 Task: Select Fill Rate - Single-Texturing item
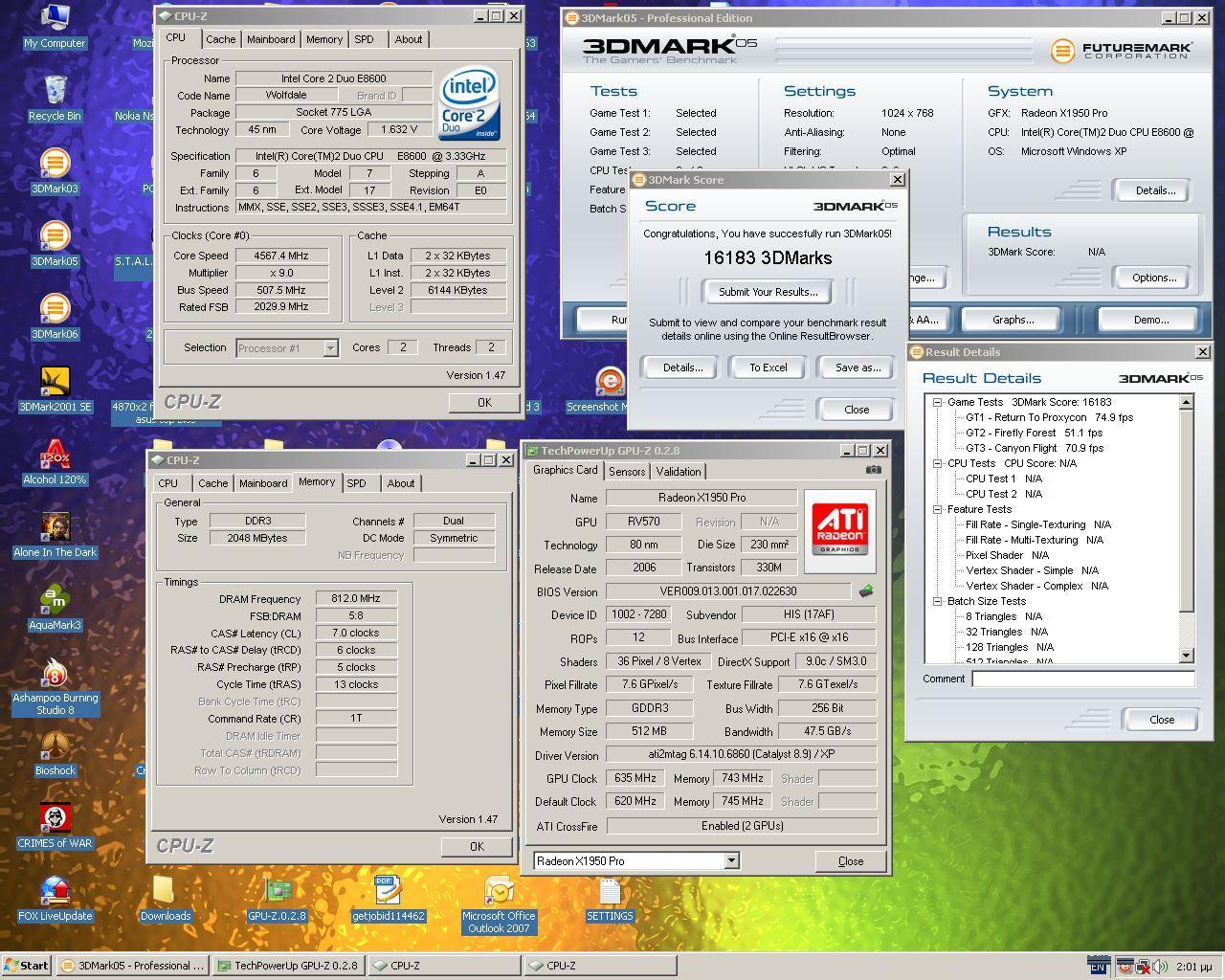[1038, 525]
